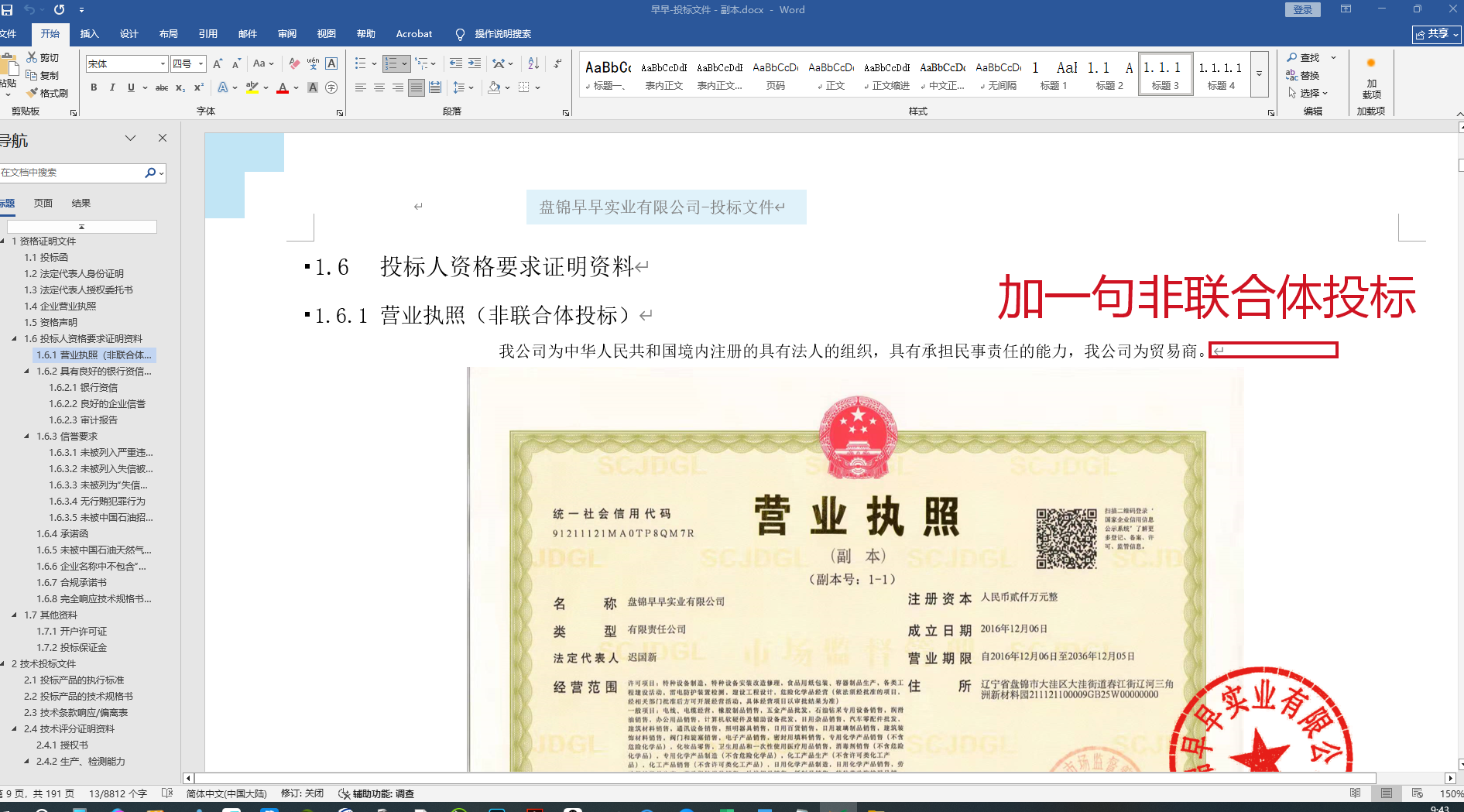Image resolution: width=1464 pixels, height=812 pixels.
Task: Toggle bold formatting
Action: pos(94,87)
